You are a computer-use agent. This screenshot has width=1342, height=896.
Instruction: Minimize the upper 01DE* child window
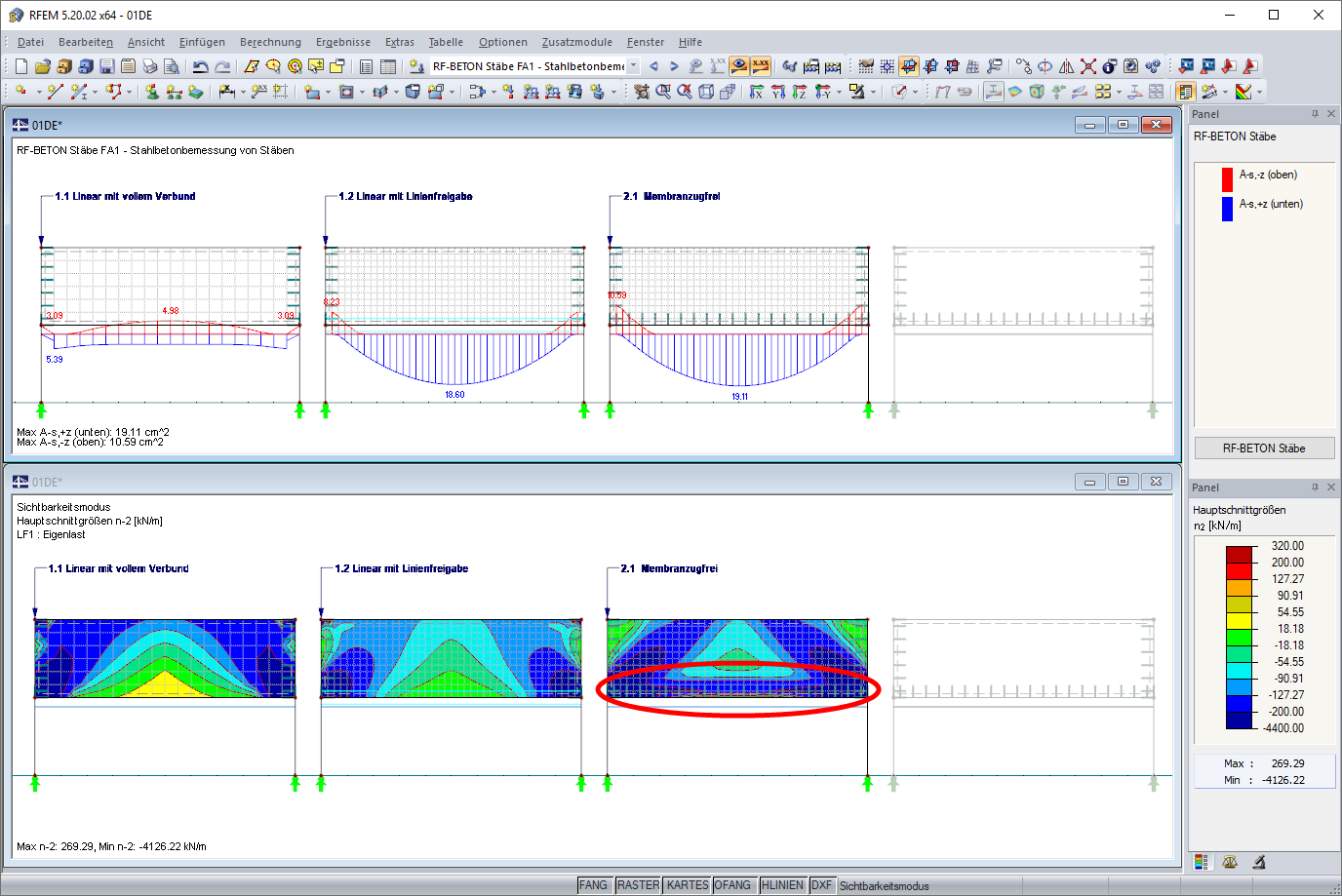point(1089,125)
